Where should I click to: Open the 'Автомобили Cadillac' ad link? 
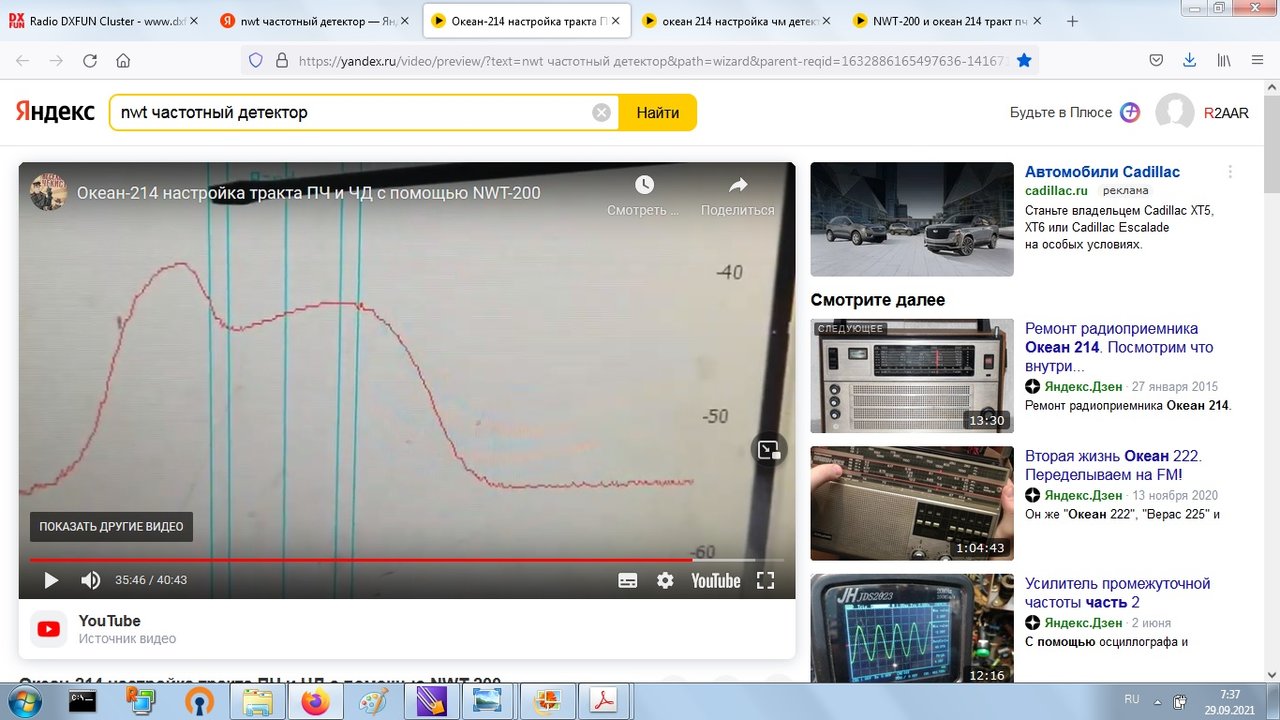pyautogui.click(x=1102, y=172)
